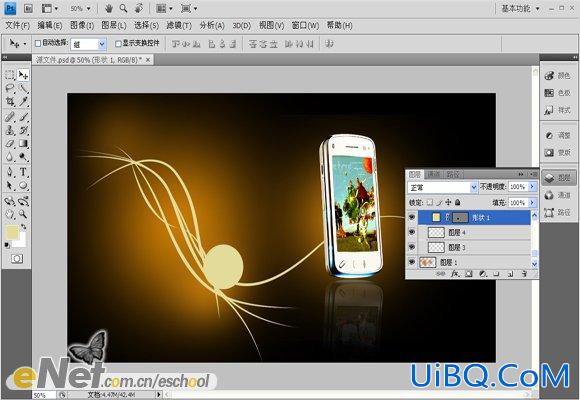The image size is (580, 400).
Task: Reset default foreground and background colors
Action: (x=7, y=245)
